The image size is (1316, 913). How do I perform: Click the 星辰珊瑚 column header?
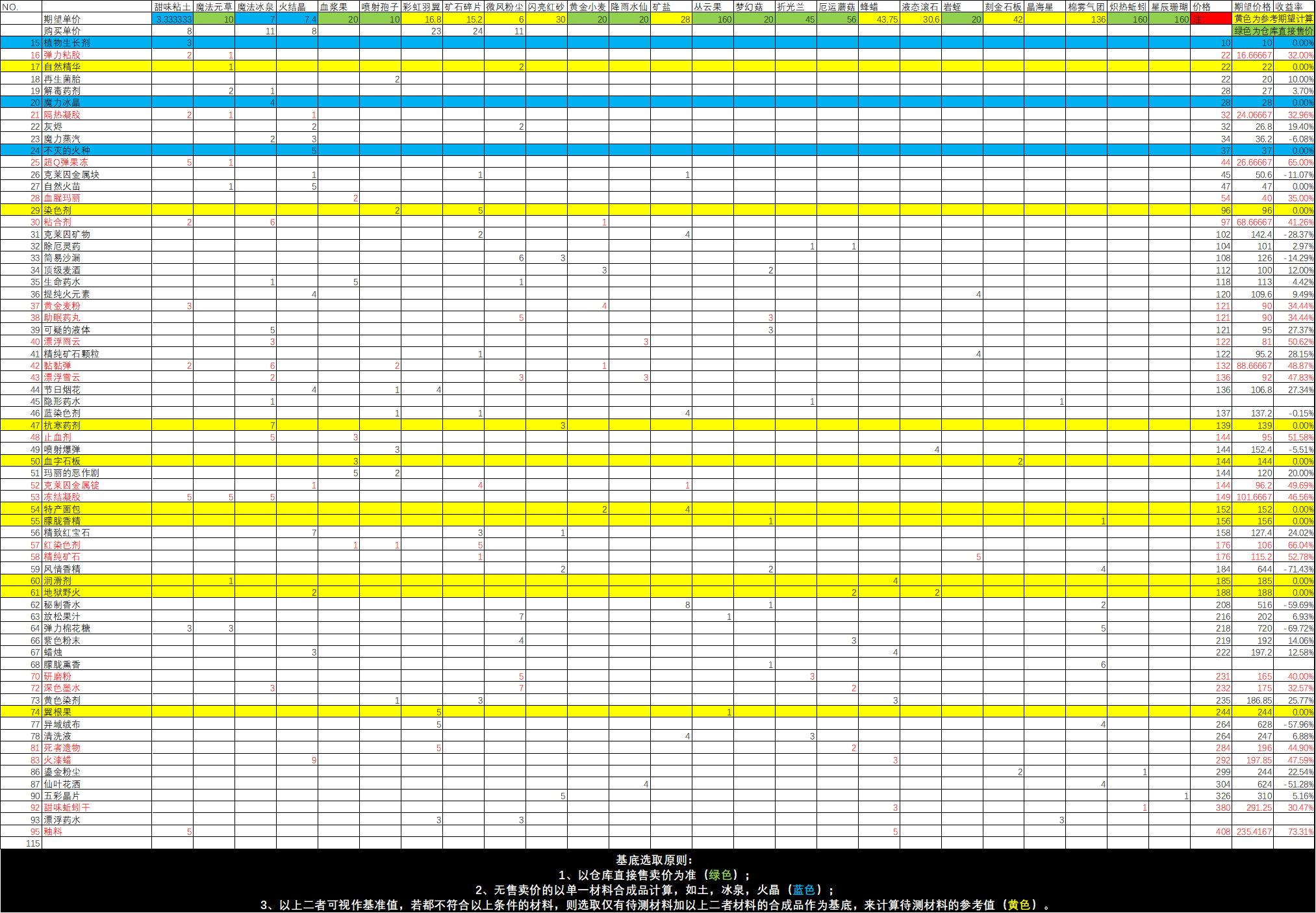point(1169,6)
